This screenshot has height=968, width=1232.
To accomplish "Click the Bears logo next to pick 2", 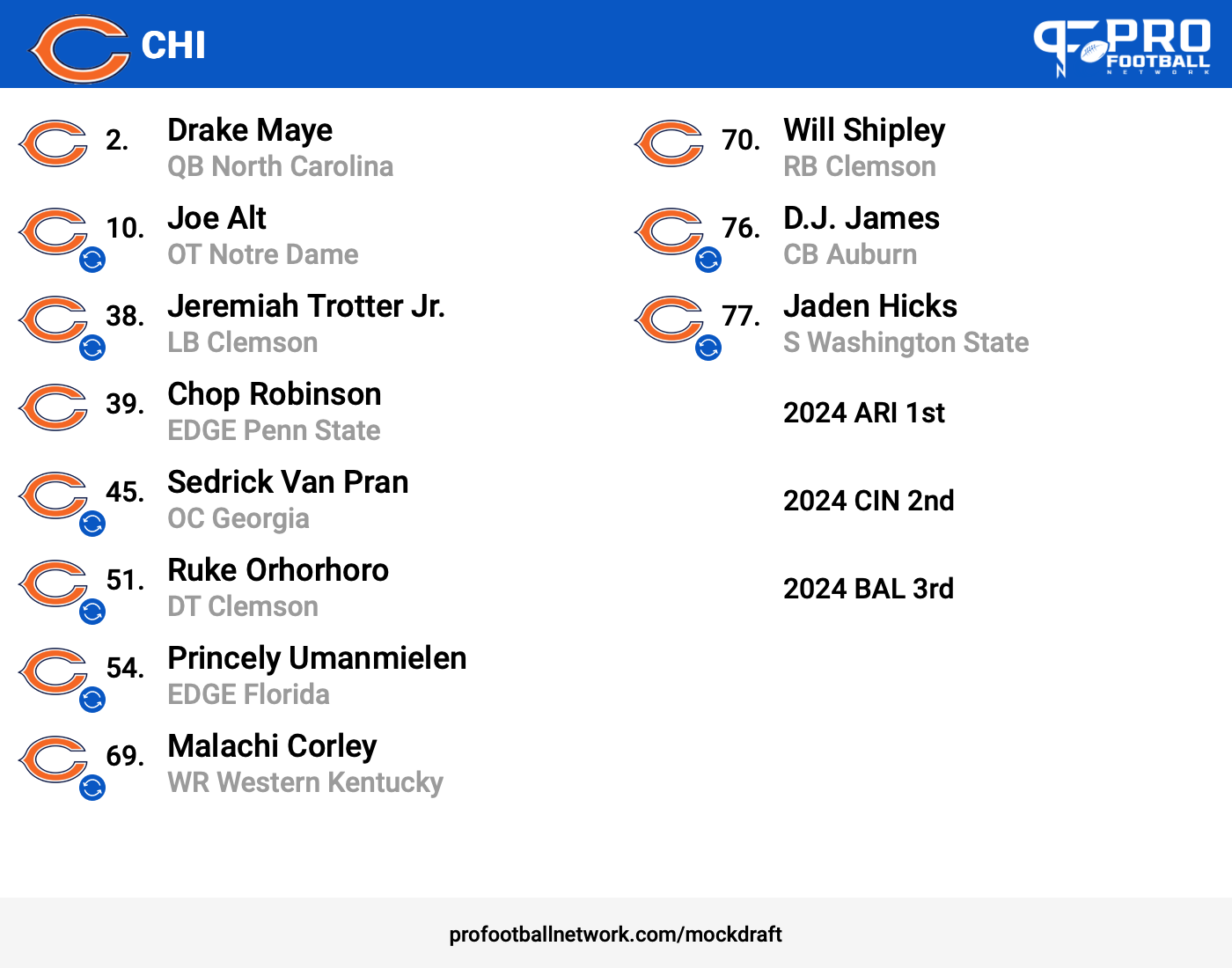I will (53, 143).
